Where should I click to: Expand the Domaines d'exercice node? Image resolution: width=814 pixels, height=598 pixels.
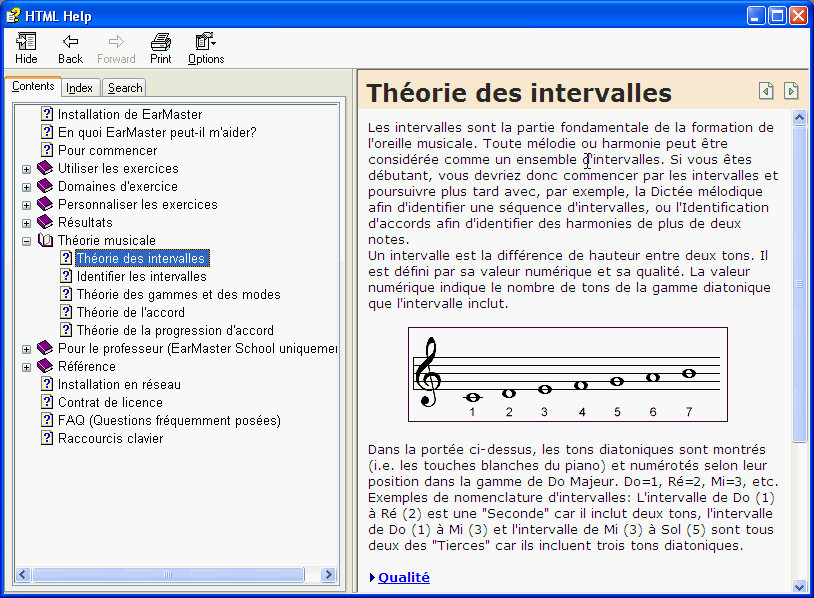coord(26,187)
